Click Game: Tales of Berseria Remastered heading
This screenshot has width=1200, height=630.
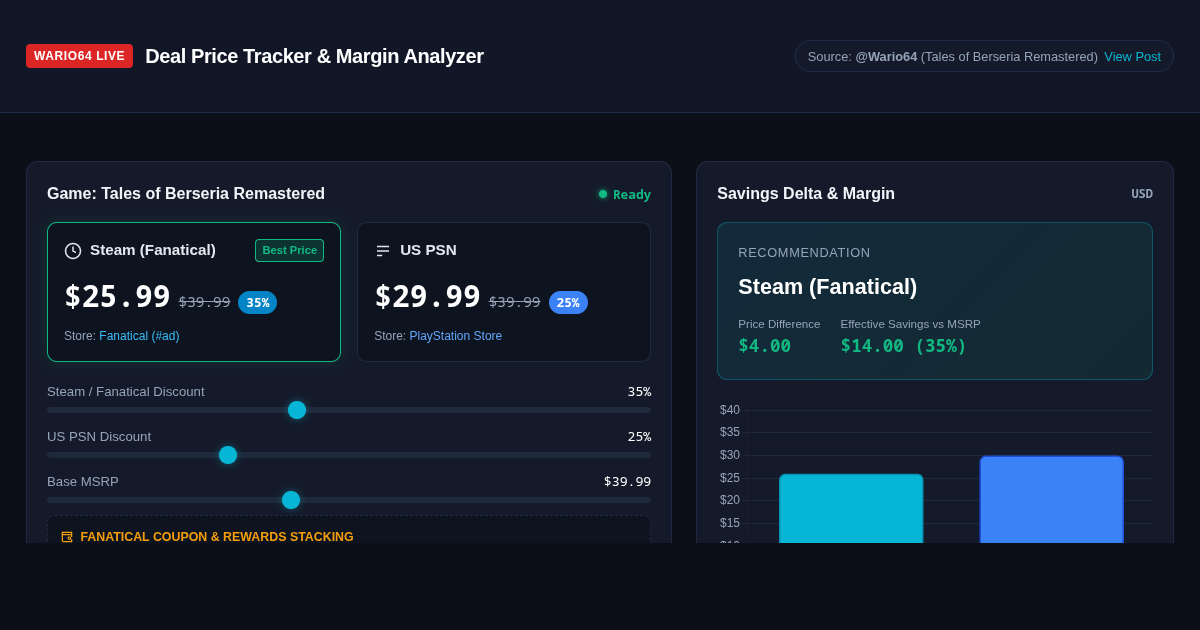pyautogui.click(x=186, y=194)
